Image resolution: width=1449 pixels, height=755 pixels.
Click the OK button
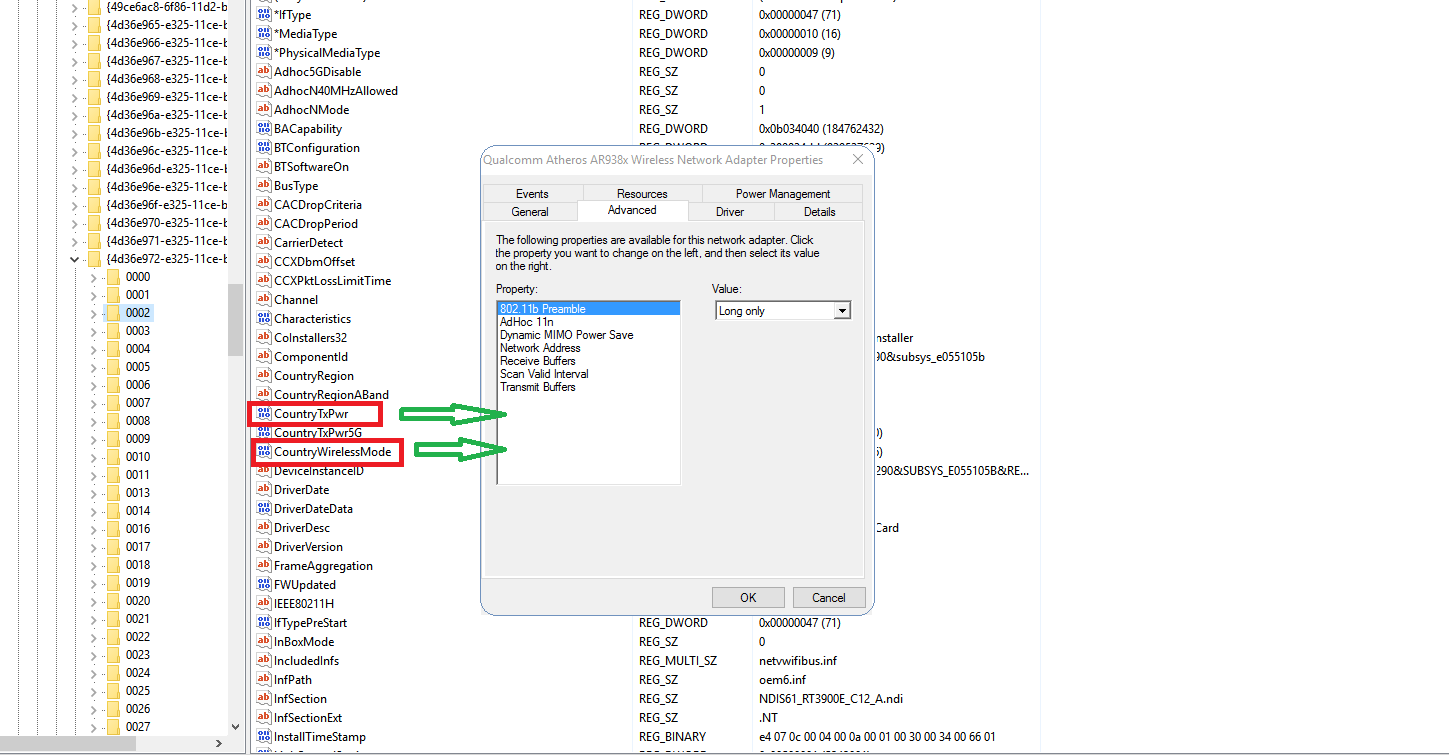pyautogui.click(x=748, y=597)
